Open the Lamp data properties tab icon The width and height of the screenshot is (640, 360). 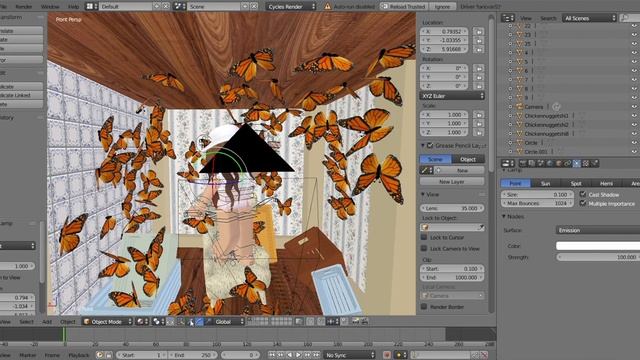point(576,163)
